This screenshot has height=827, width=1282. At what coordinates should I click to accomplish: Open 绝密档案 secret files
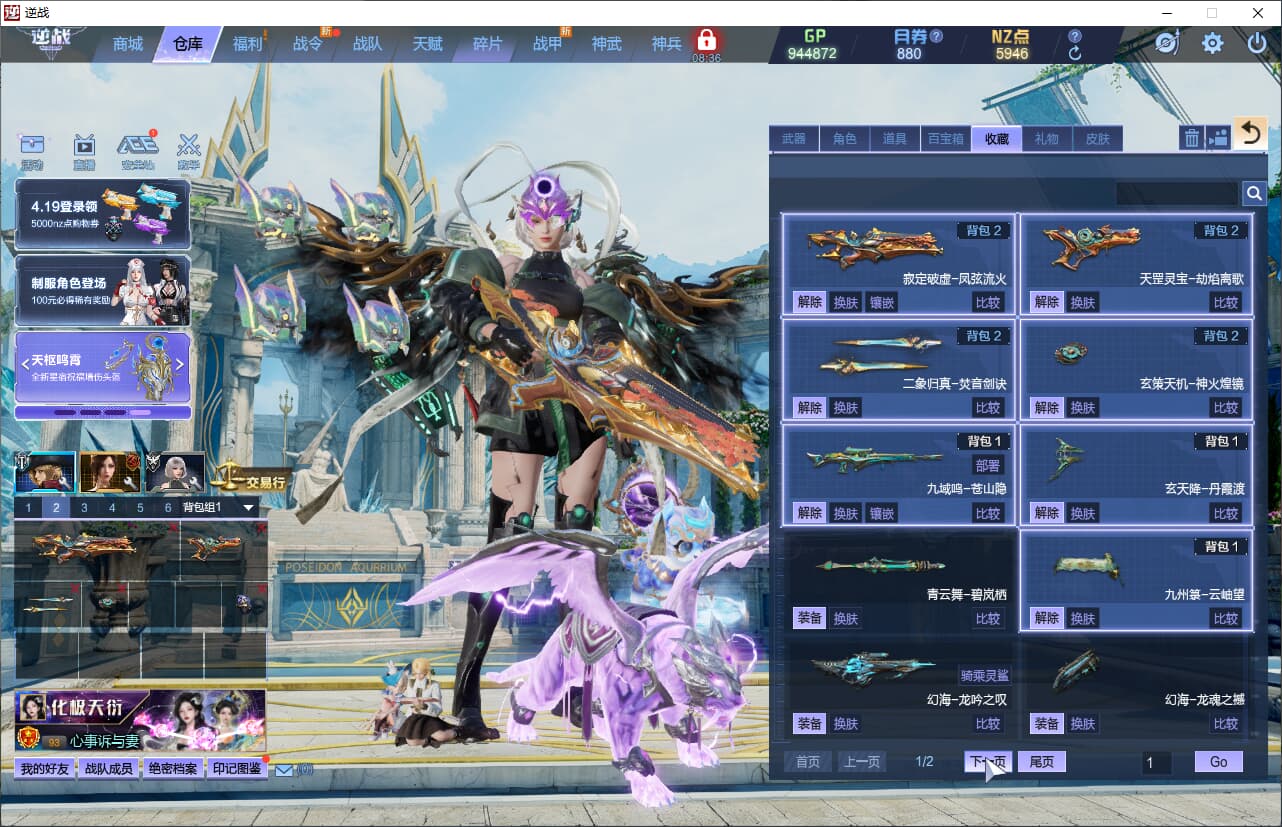[x=173, y=769]
